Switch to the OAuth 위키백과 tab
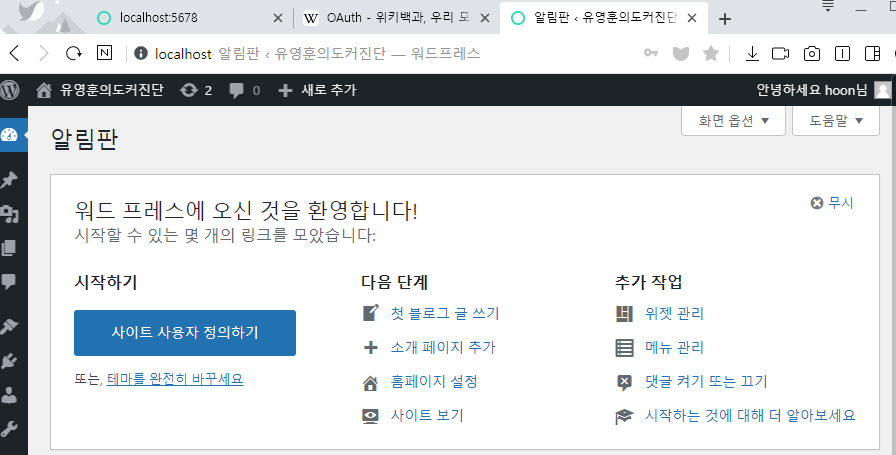The height and width of the screenshot is (455, 896). (x=398, y=18)
